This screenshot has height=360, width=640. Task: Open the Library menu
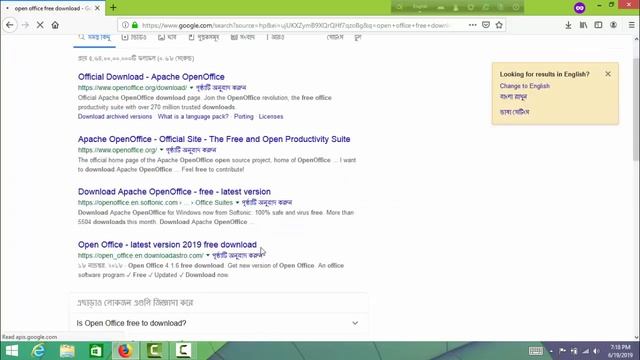[x=583, y=25]
